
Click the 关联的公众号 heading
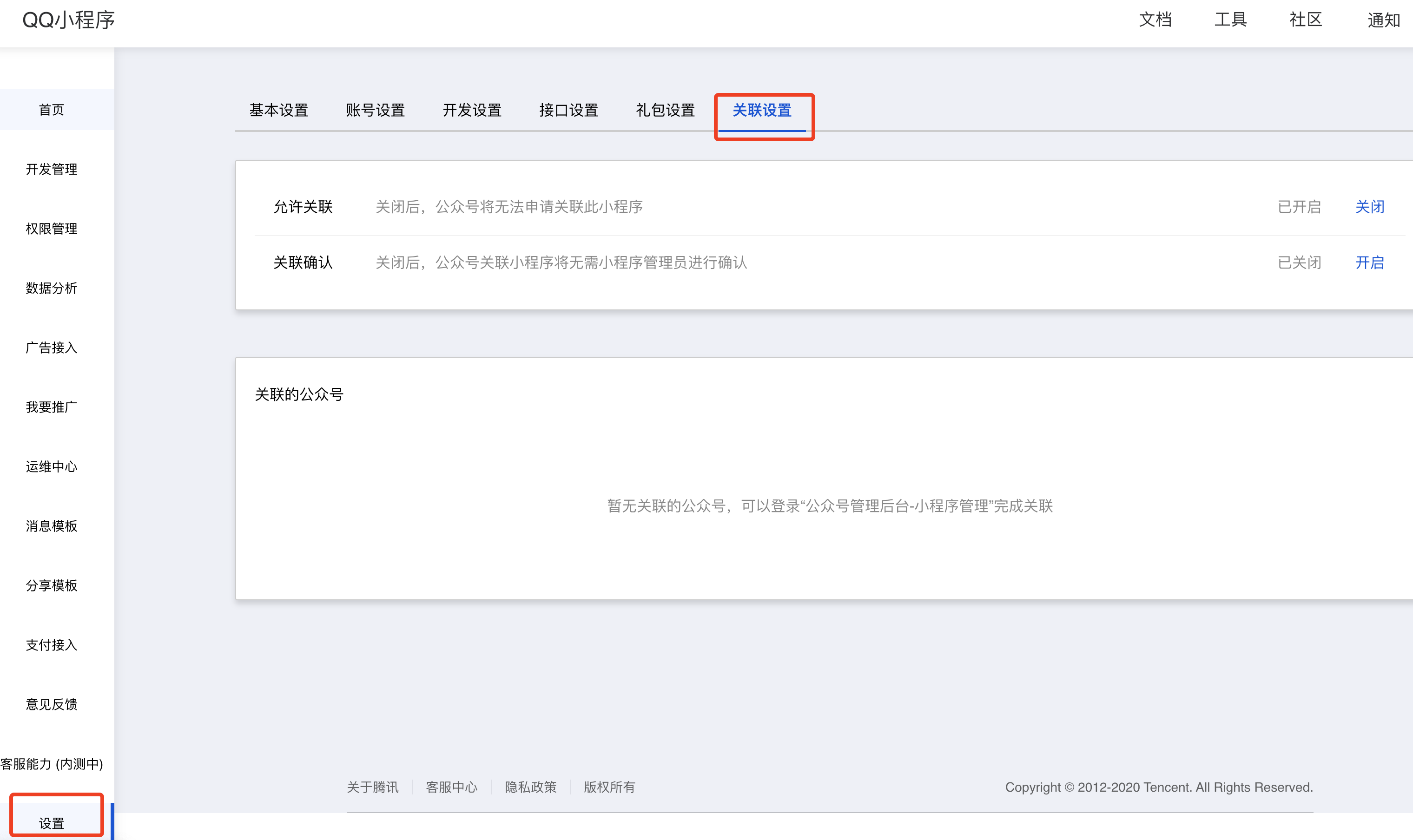[x=299, y=394]
